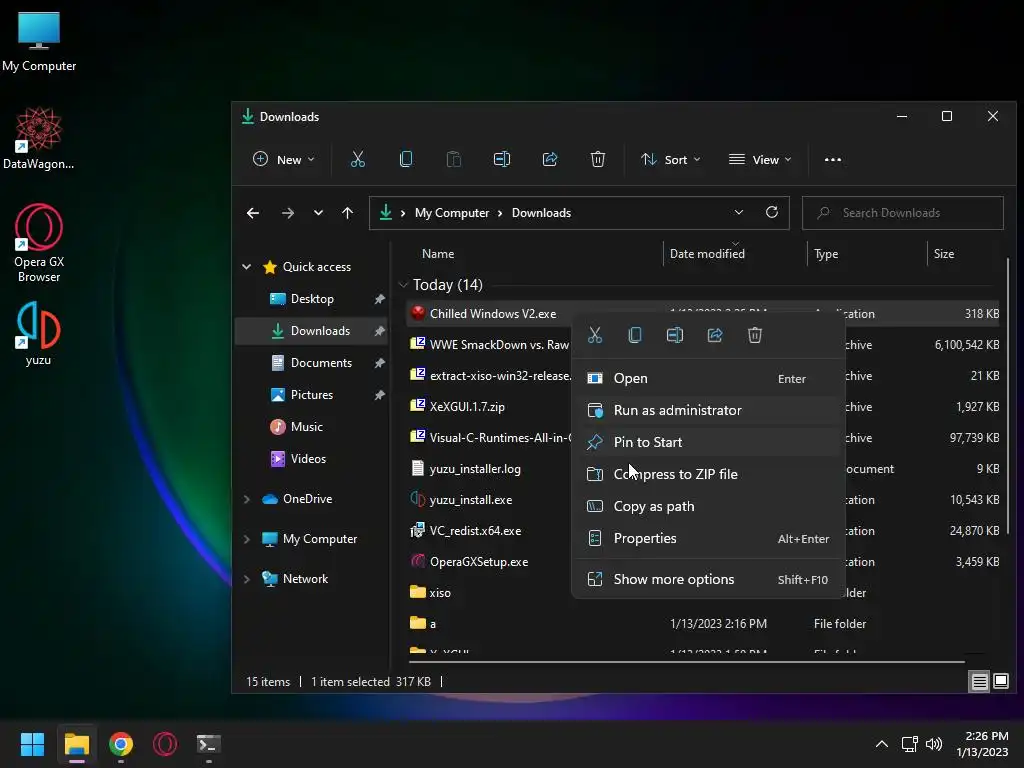Choose Run as administrator
The height and width of the screenshot is (768, 1024).
[709, 410]
